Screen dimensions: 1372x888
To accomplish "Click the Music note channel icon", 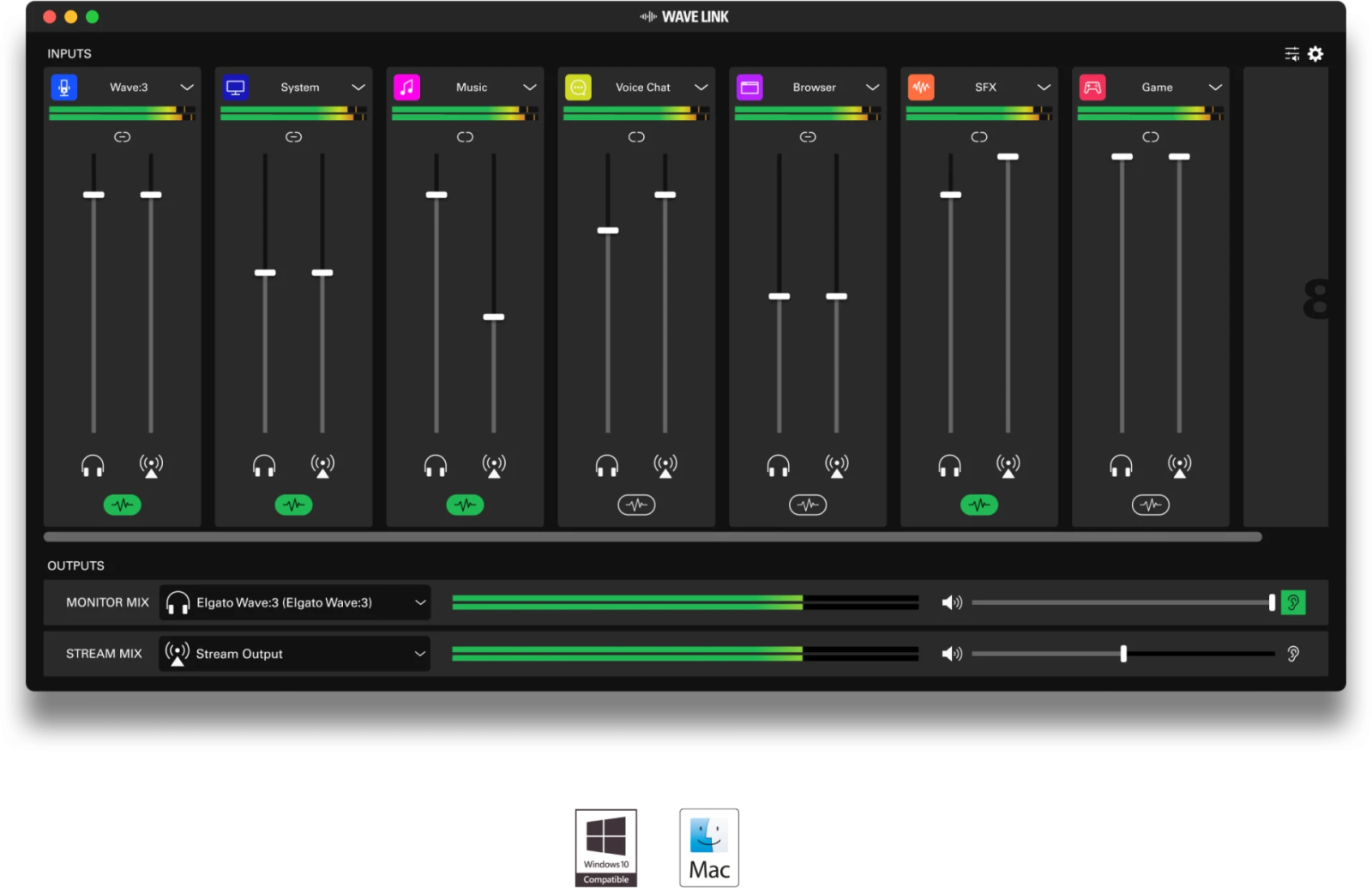I will tap(407, 87).
